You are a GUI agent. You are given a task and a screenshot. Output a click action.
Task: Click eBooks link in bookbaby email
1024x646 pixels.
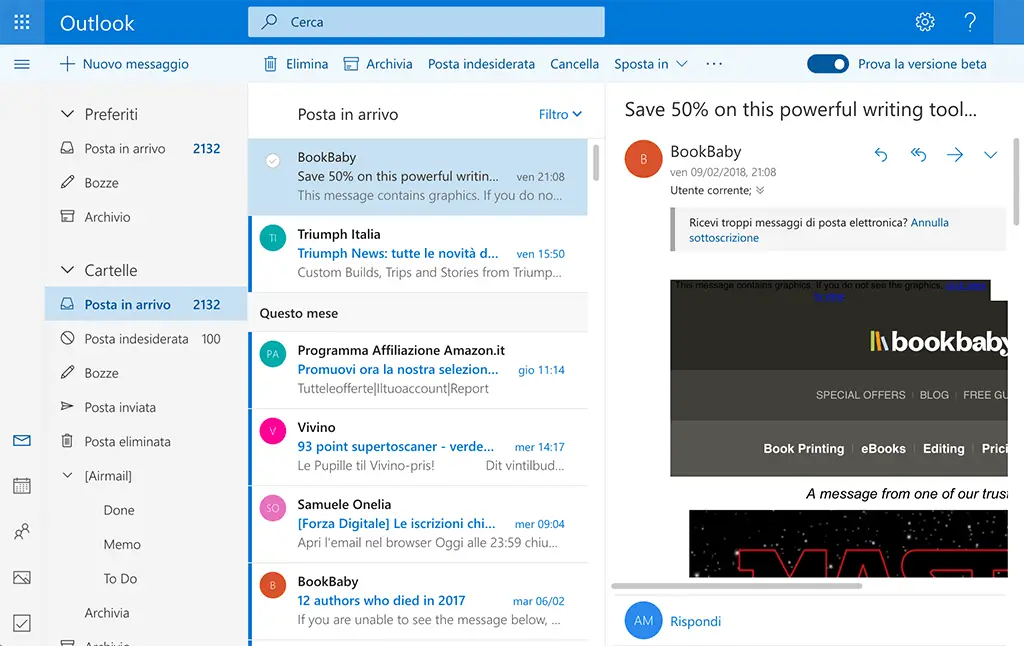(883, 449)
